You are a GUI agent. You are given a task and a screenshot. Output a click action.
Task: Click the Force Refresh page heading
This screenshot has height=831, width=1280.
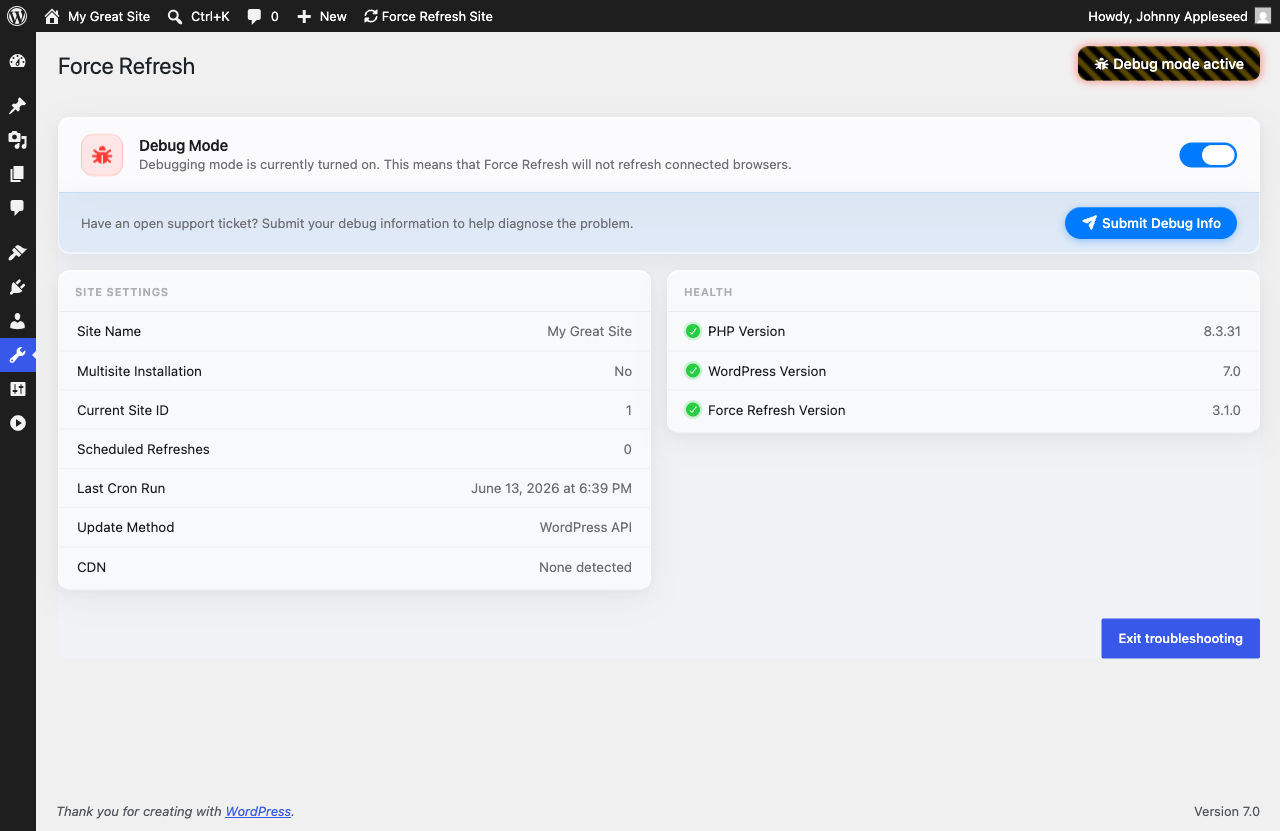pyautogui.click(x=126, y=66)
